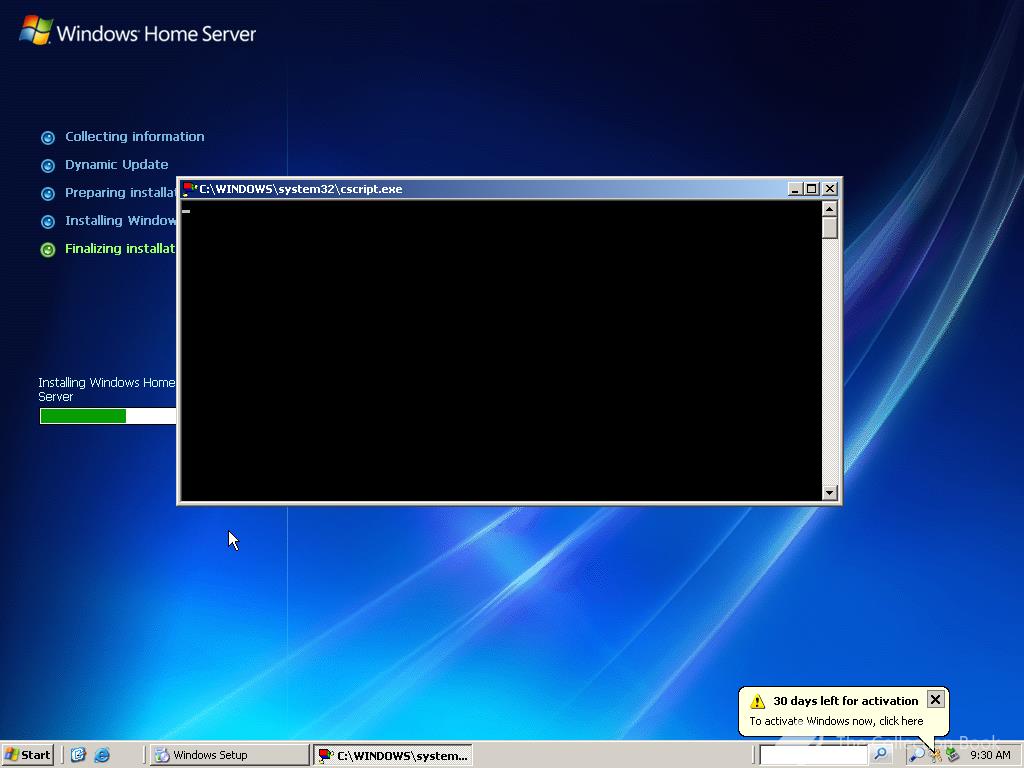Click the Installing Windows step
Image resolution: width=1024 pixels, height=768 pixels.
click(x=108, y=221)
